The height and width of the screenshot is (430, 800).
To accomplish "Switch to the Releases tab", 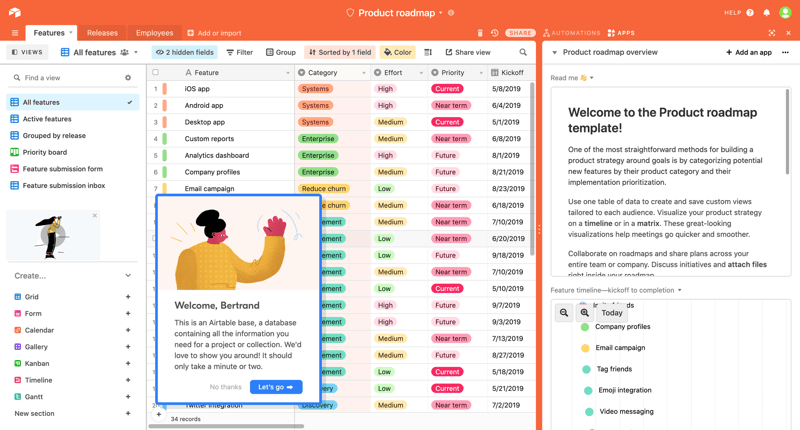I will click(x=102, y=33).
